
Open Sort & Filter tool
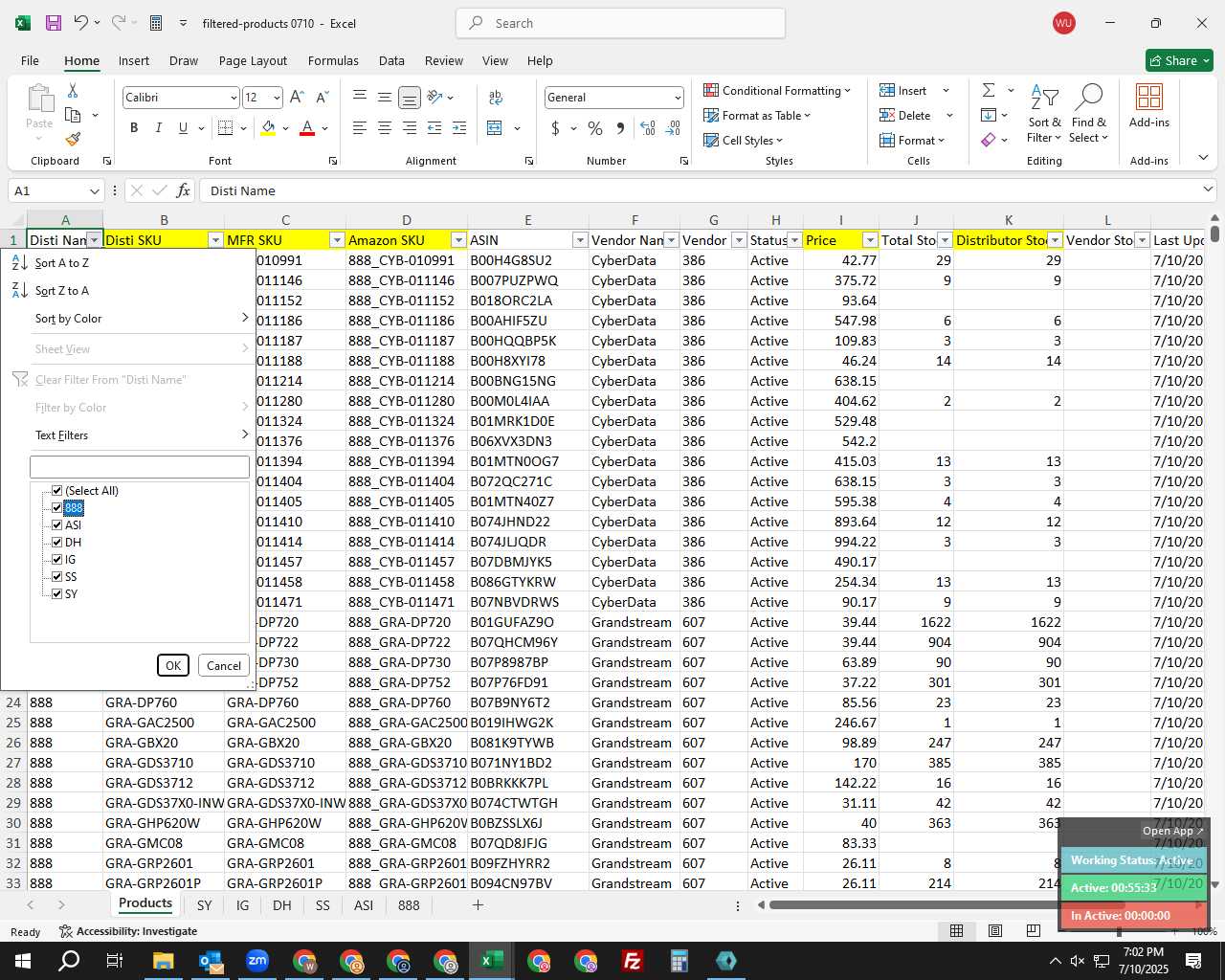1044,115
